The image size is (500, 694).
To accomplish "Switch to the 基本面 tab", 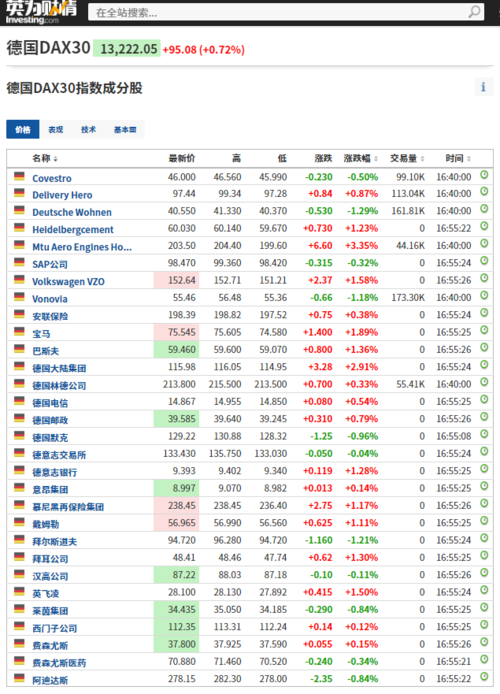I will pyautogui.click(x=125, y=130).
